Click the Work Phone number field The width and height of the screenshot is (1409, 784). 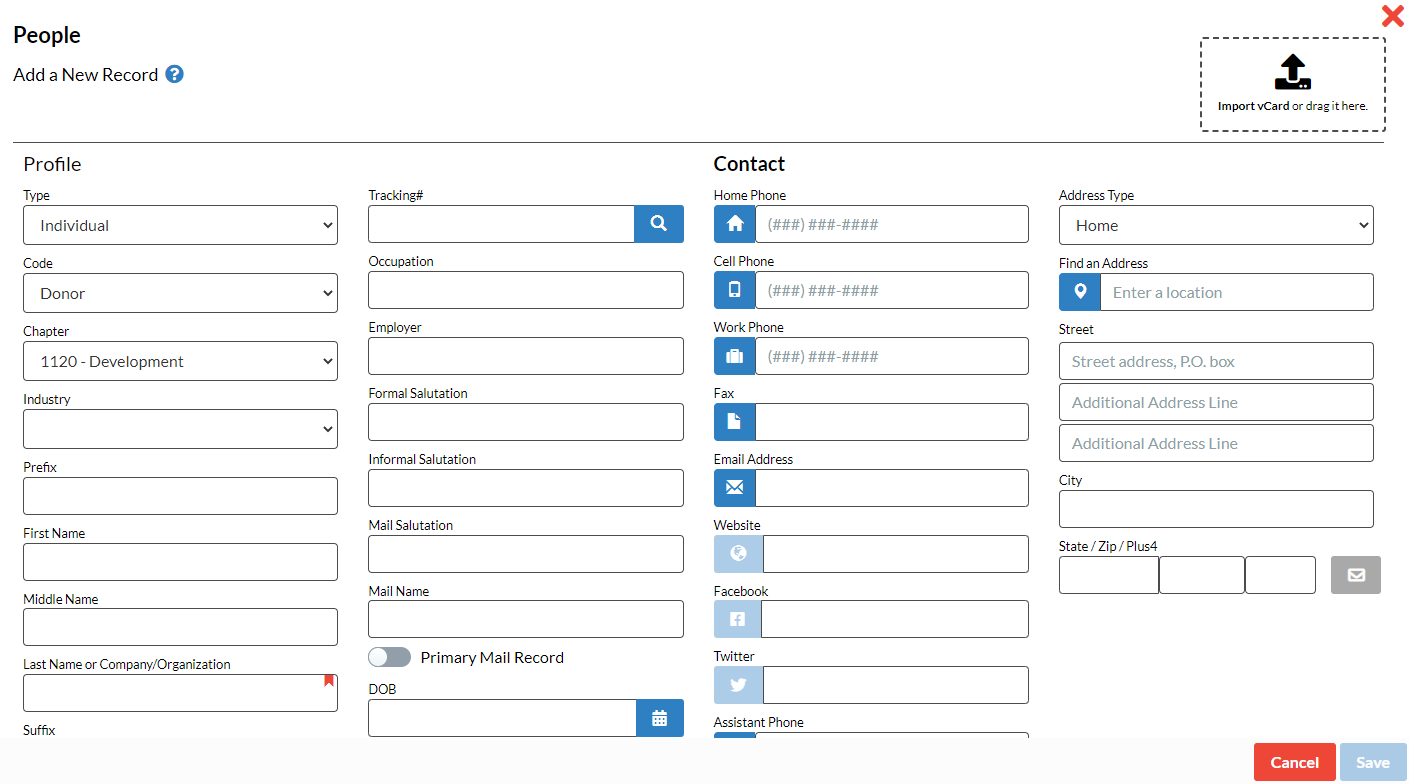tap(892, 356)
